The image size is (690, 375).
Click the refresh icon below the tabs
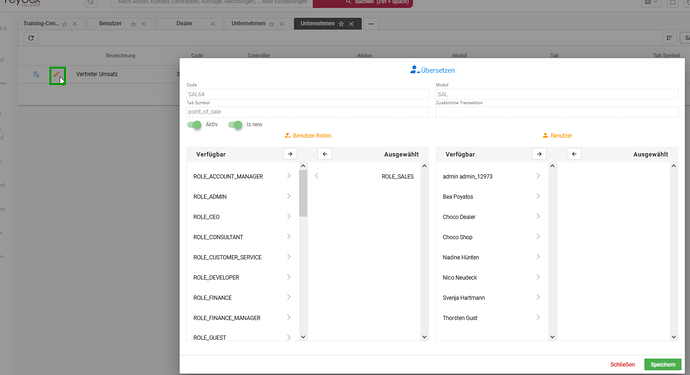tap(31, 38)
